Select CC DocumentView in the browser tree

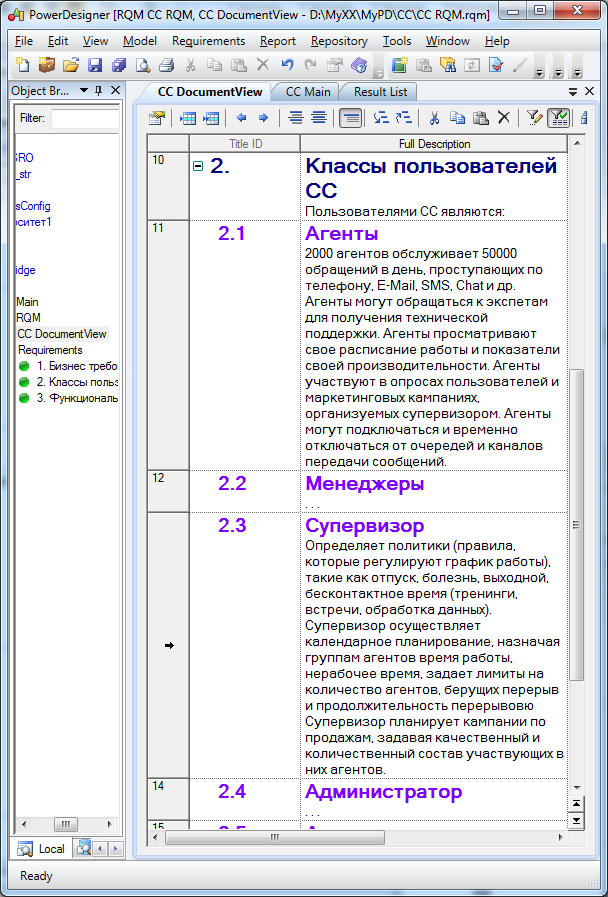(62, 334)
